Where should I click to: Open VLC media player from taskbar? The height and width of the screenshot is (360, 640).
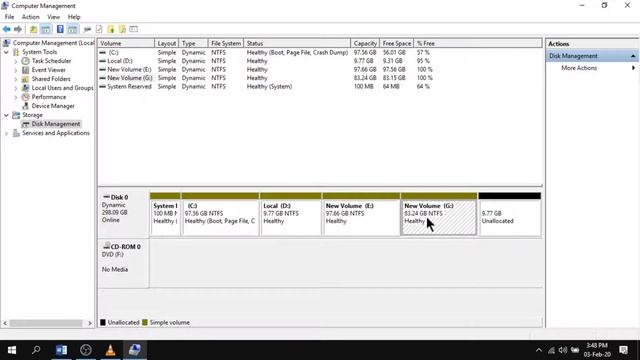tap(110, 350)
